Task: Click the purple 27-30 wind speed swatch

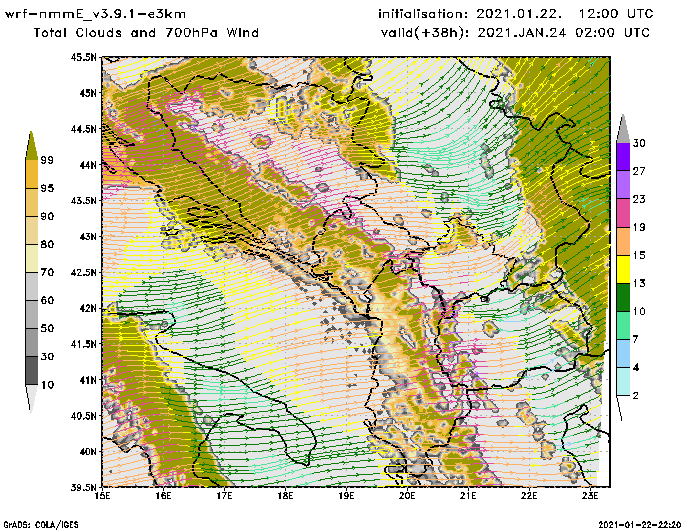Action: 623,157
